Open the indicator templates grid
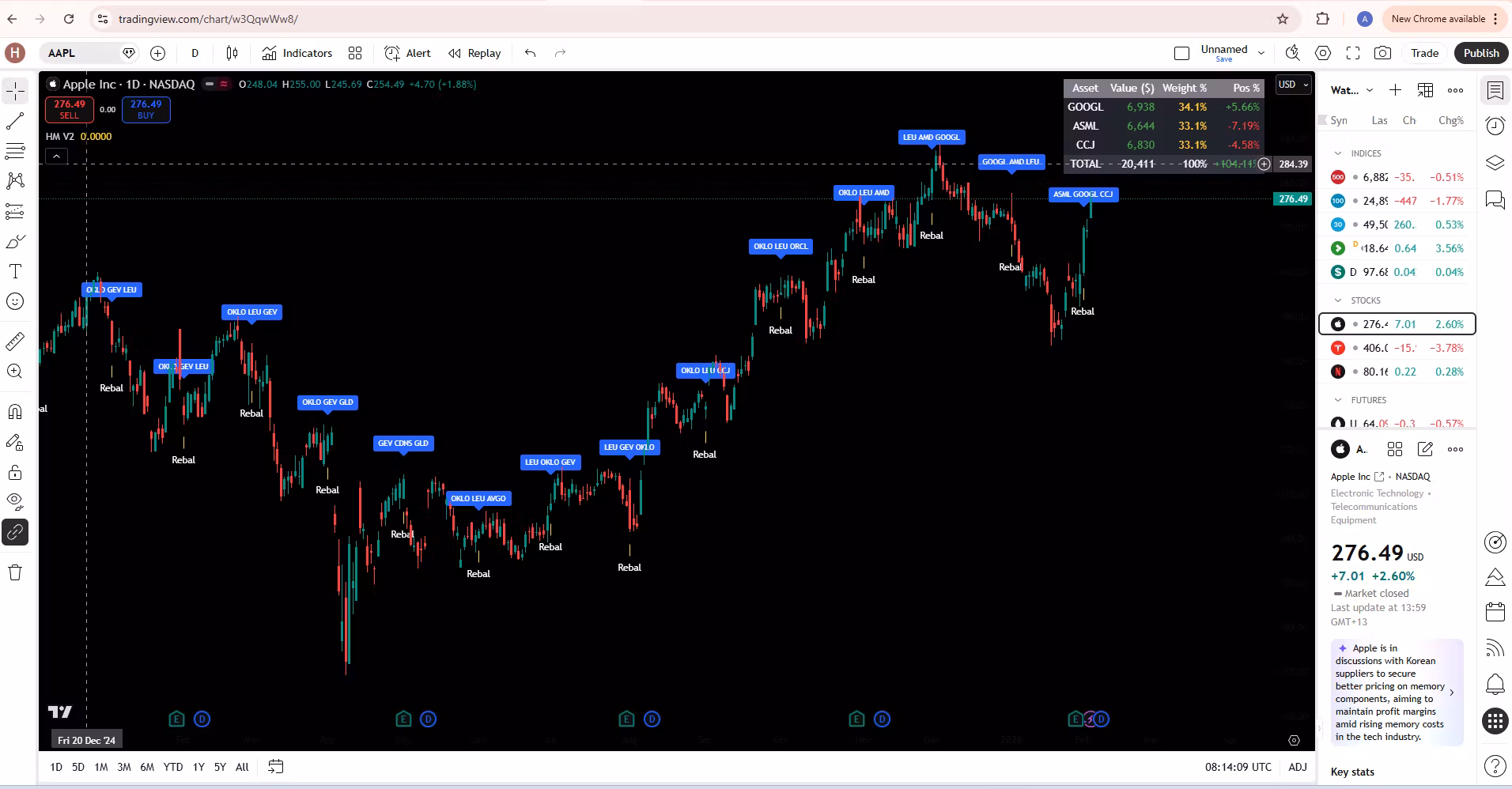Image resolution: width=1512 pixels, height=789 pixels. tap(355, 53)
